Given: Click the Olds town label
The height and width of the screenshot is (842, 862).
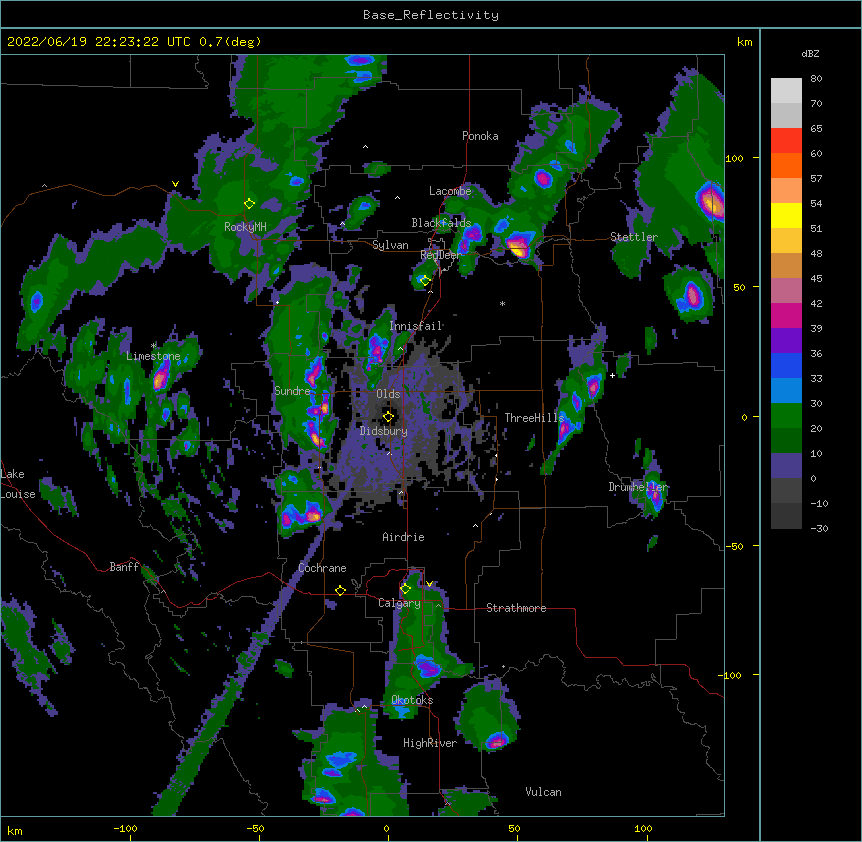Looking at the screenshot, I should [x=388, y=394].
